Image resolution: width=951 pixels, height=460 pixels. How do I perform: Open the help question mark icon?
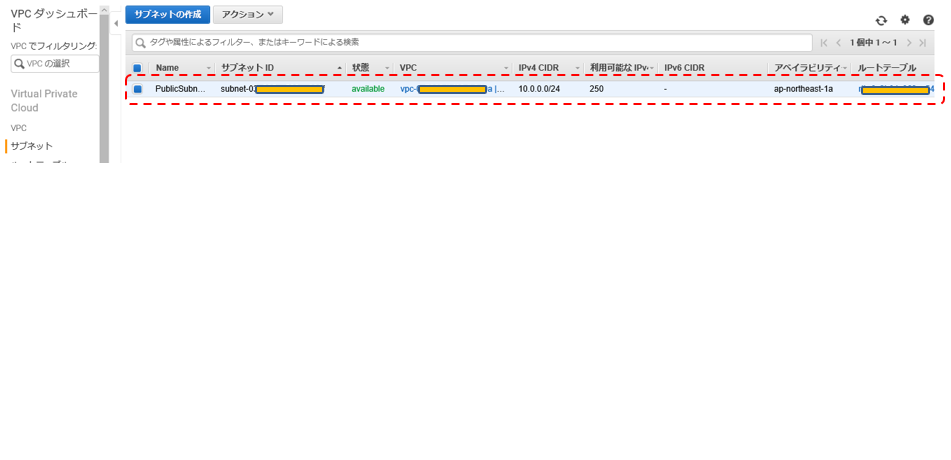pyautogui.click(x=929, y=20)
